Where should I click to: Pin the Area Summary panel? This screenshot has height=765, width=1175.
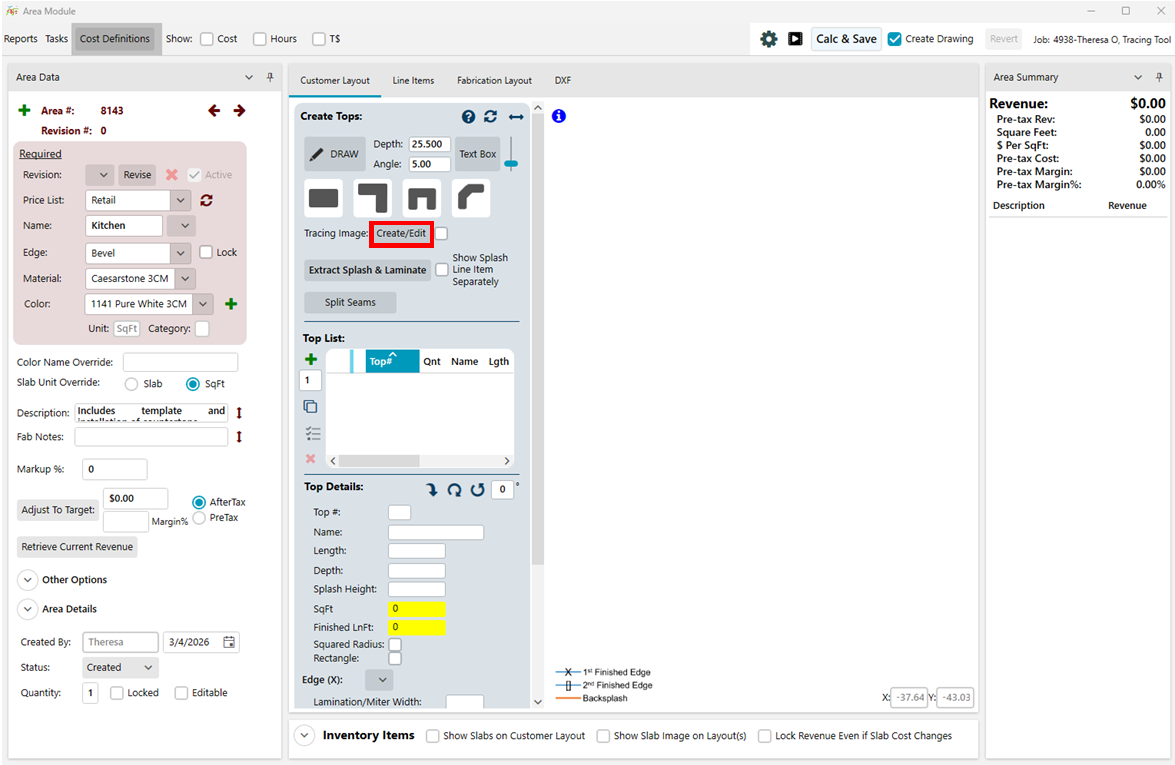tap(1159, 77)
